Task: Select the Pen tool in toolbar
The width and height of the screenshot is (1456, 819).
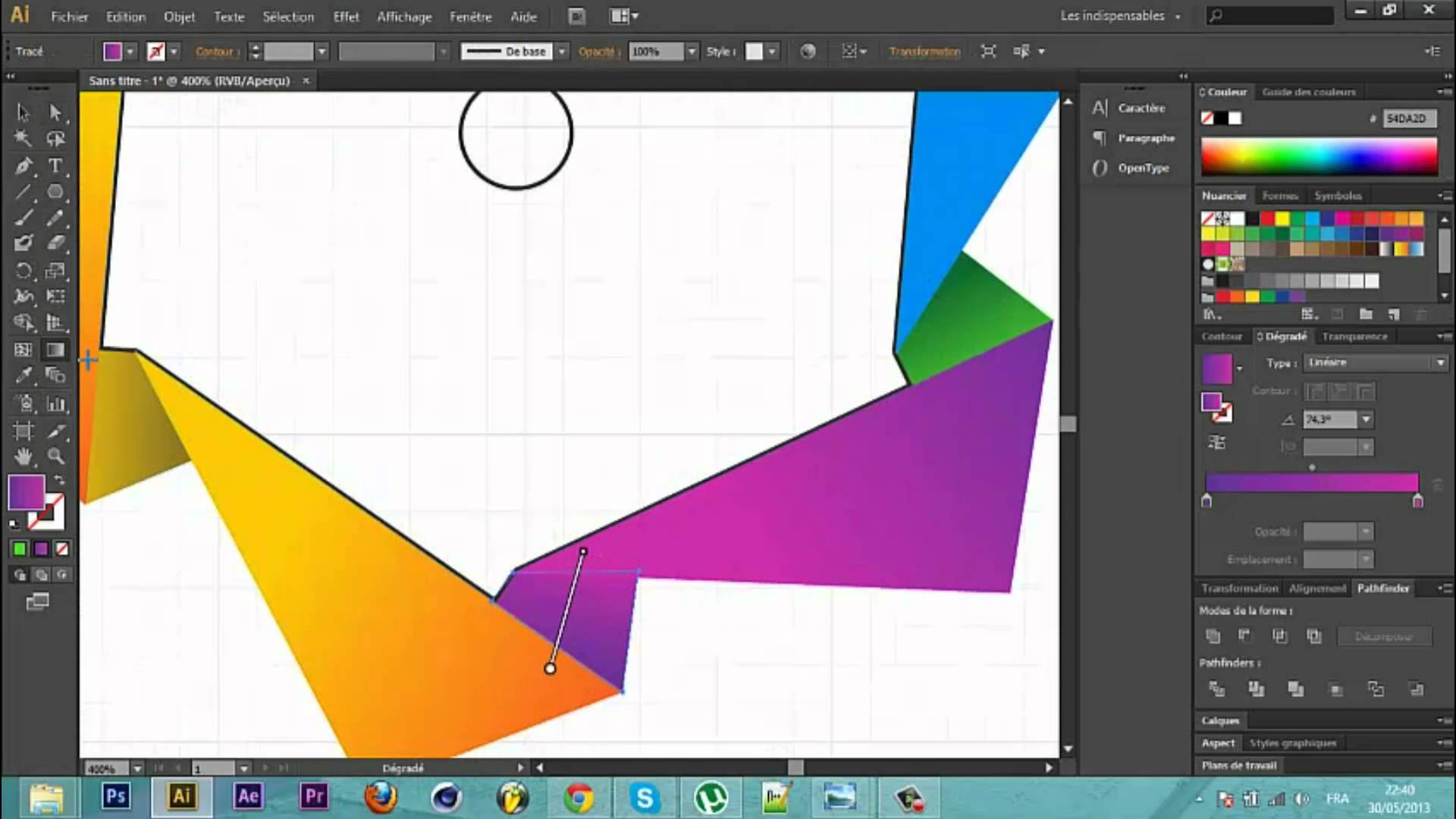Action: pos(24,164)
